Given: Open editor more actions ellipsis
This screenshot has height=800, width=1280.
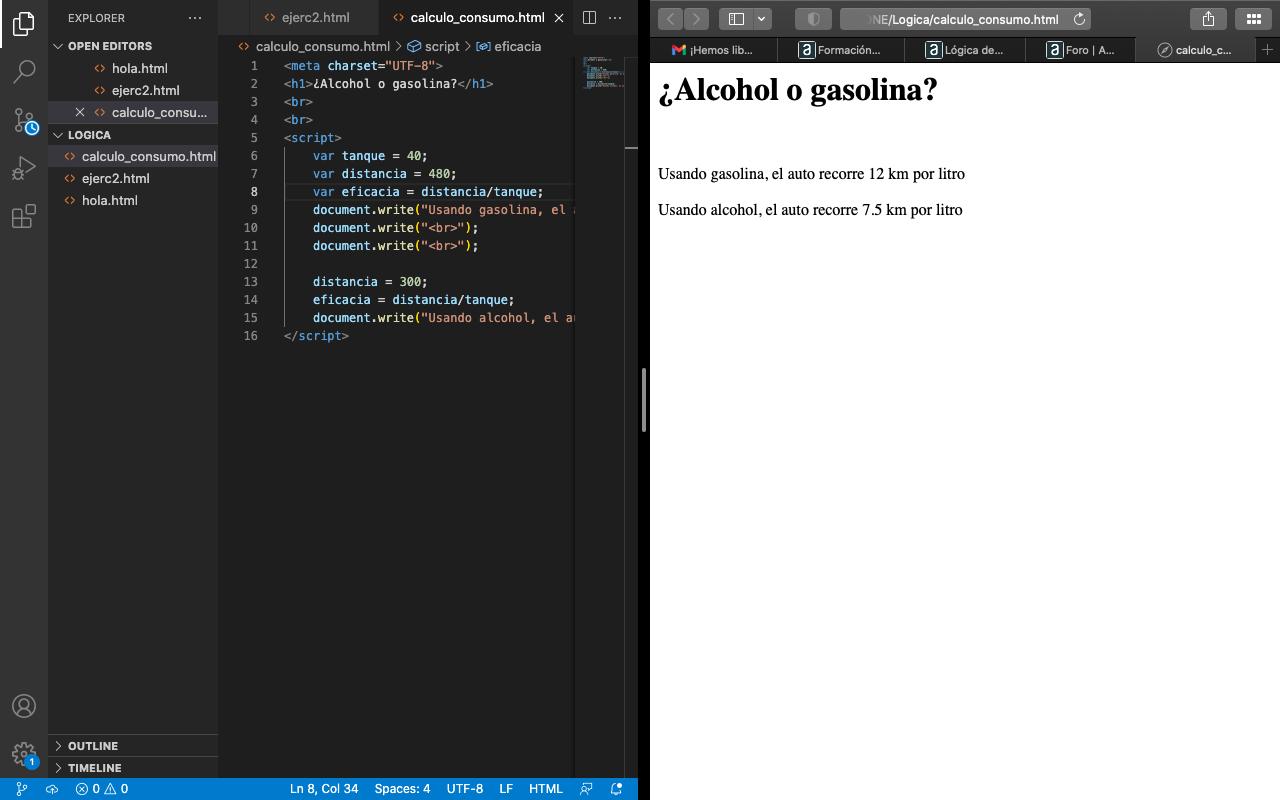Looking at the screenshot, I should pyautogui.click(x=615, y=18).
